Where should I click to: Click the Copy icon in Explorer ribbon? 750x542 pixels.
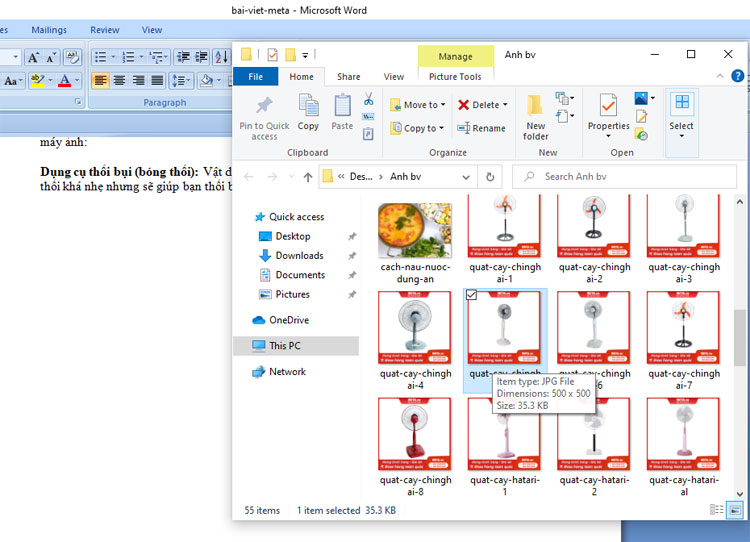(308, 112)
